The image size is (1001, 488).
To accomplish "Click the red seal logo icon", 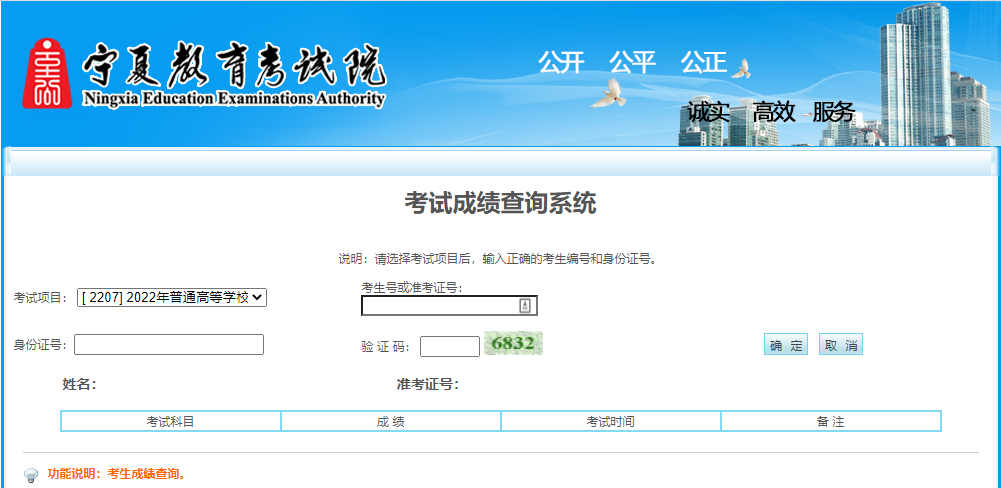I will pyautogui.click(x=48, y=73).
